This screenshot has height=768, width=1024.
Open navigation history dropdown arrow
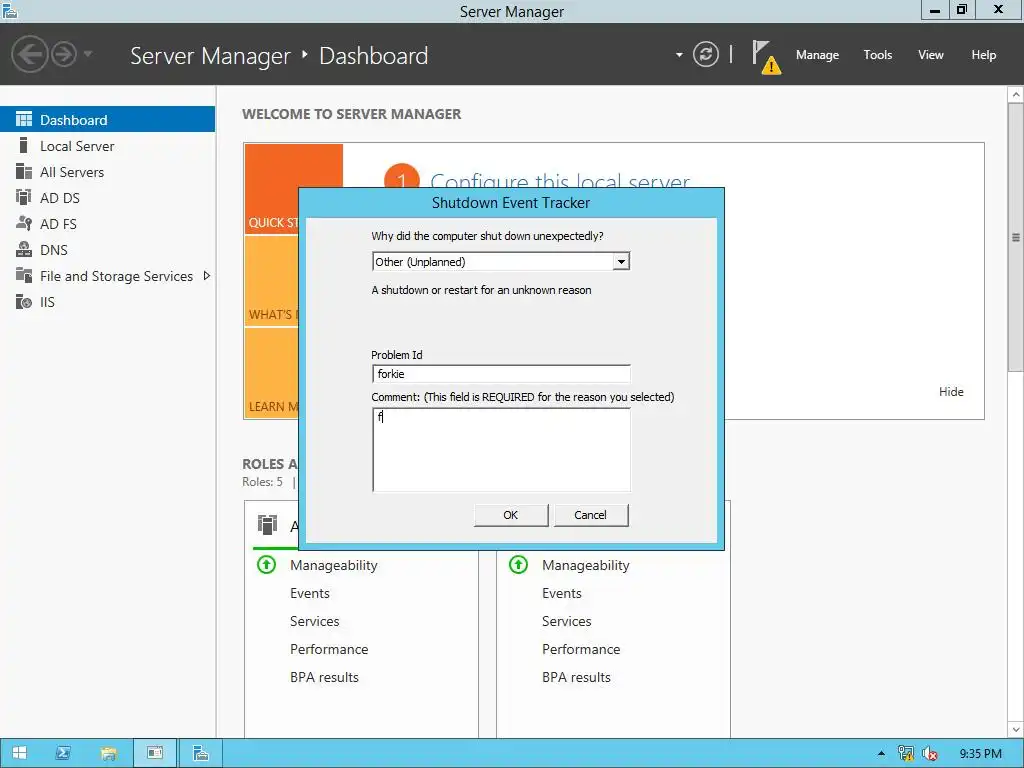pyautogui.click(x=88, y=54)
